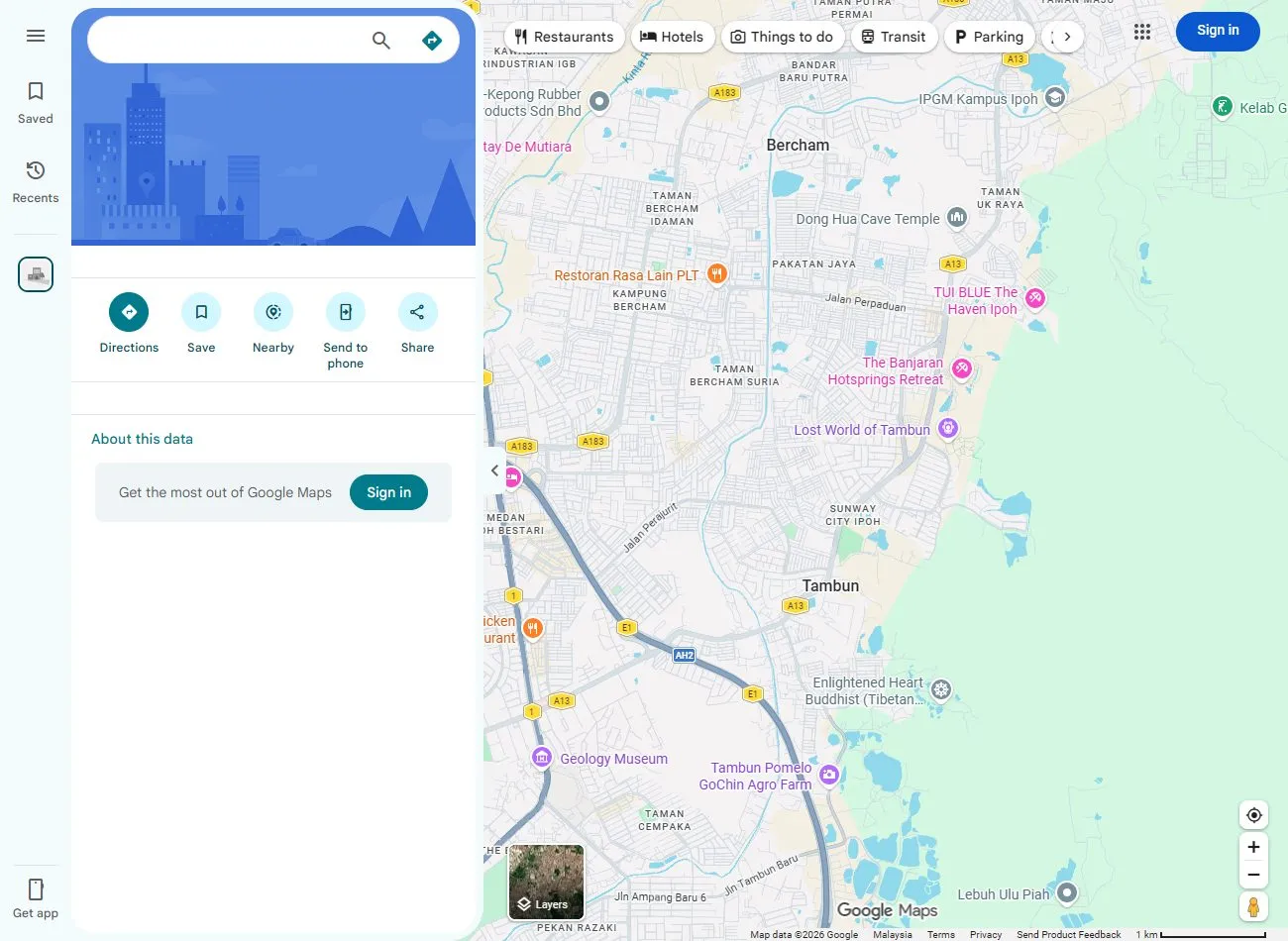Click Tambun Pomelo GoChin Agro Farm pin
This screenshot has width=1288, height=941.
[829, 775]
